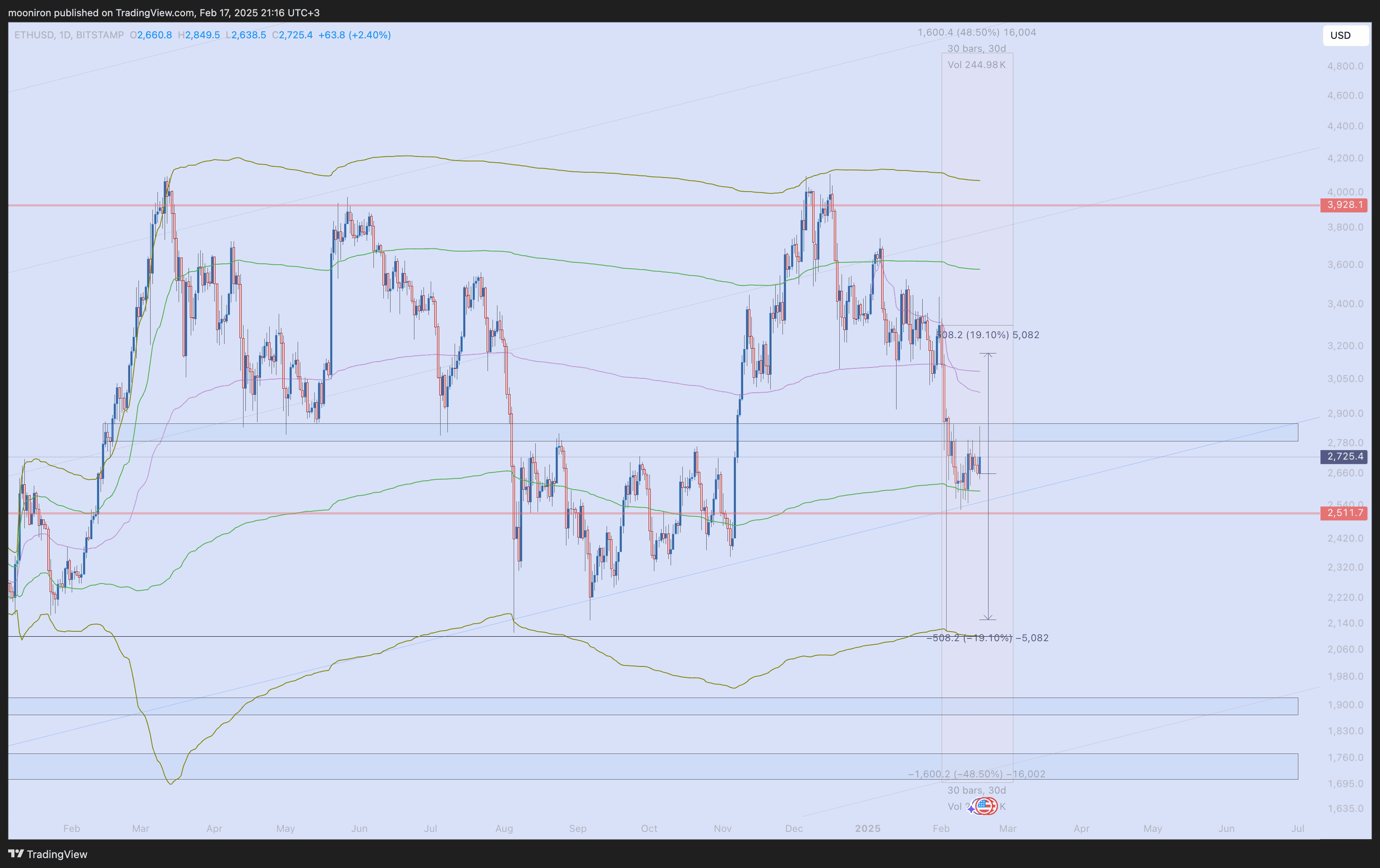This screenshot has height=868, width=1380.
Task: Click the 2025 marker on time axis
Action: (867, 828)
